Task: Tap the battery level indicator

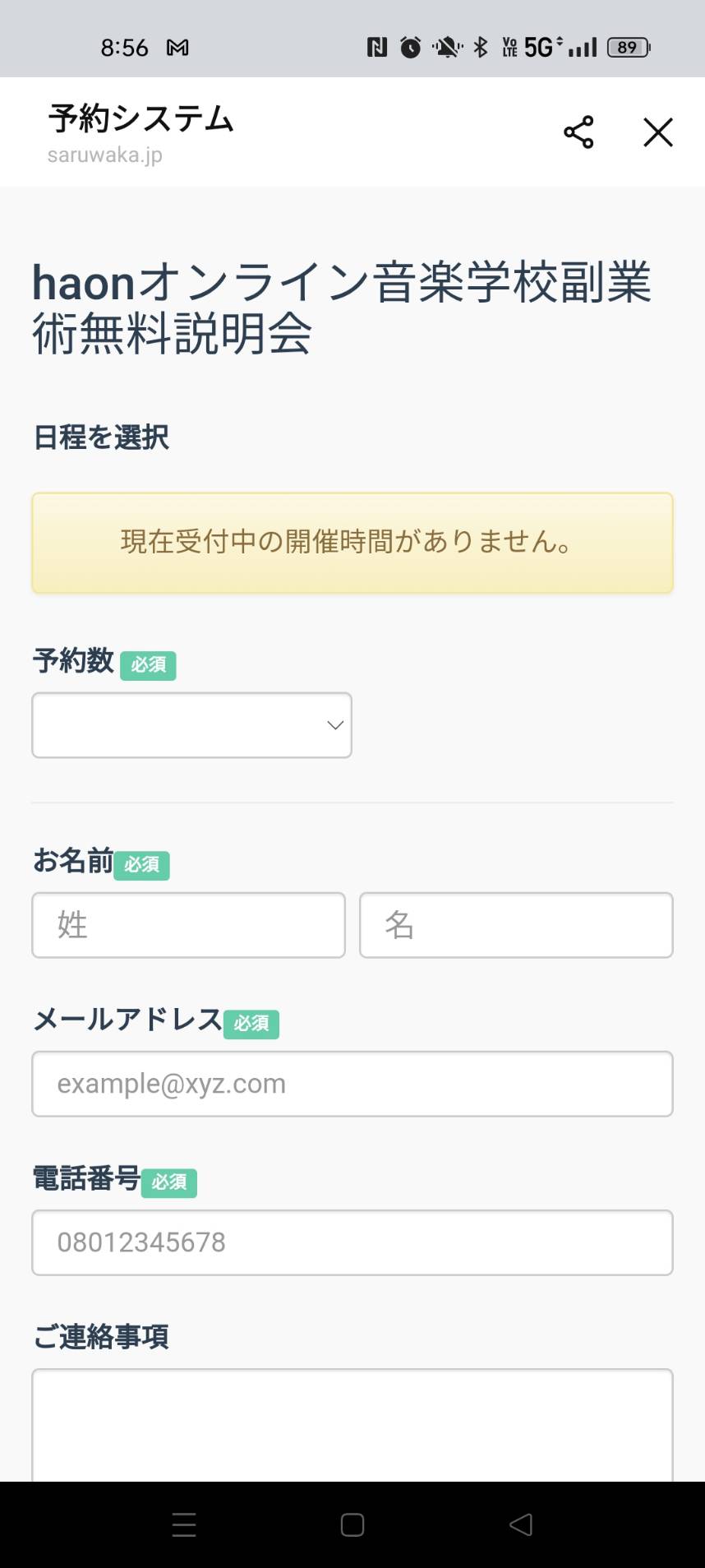Action: pos(629,48)
